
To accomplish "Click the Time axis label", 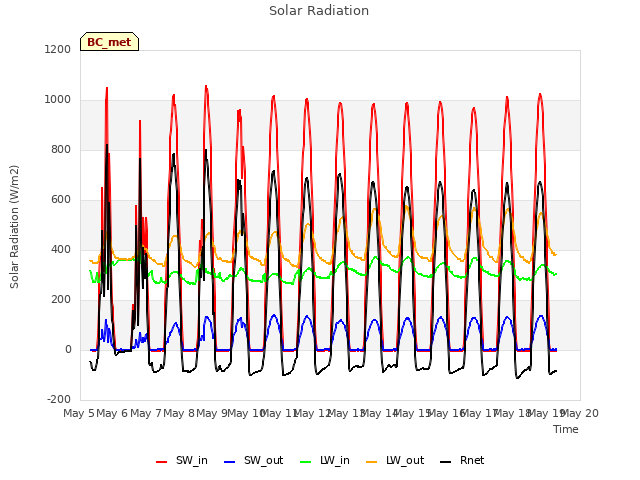I will point(566,429).
